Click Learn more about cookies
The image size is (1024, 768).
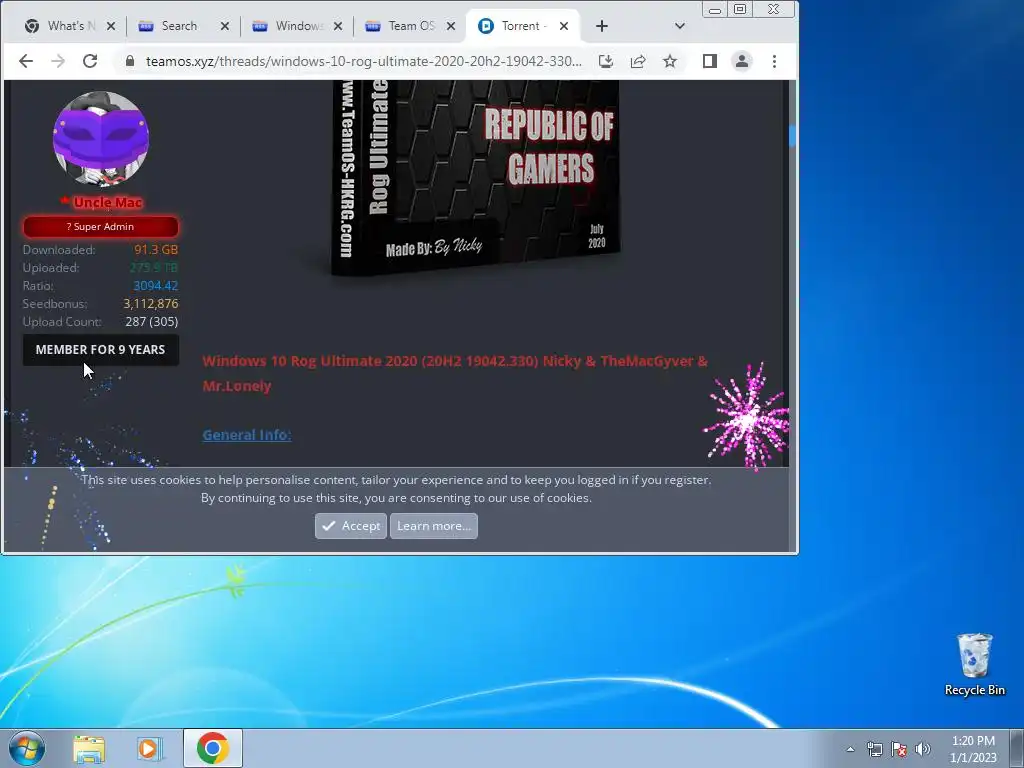tap(434, 526)
